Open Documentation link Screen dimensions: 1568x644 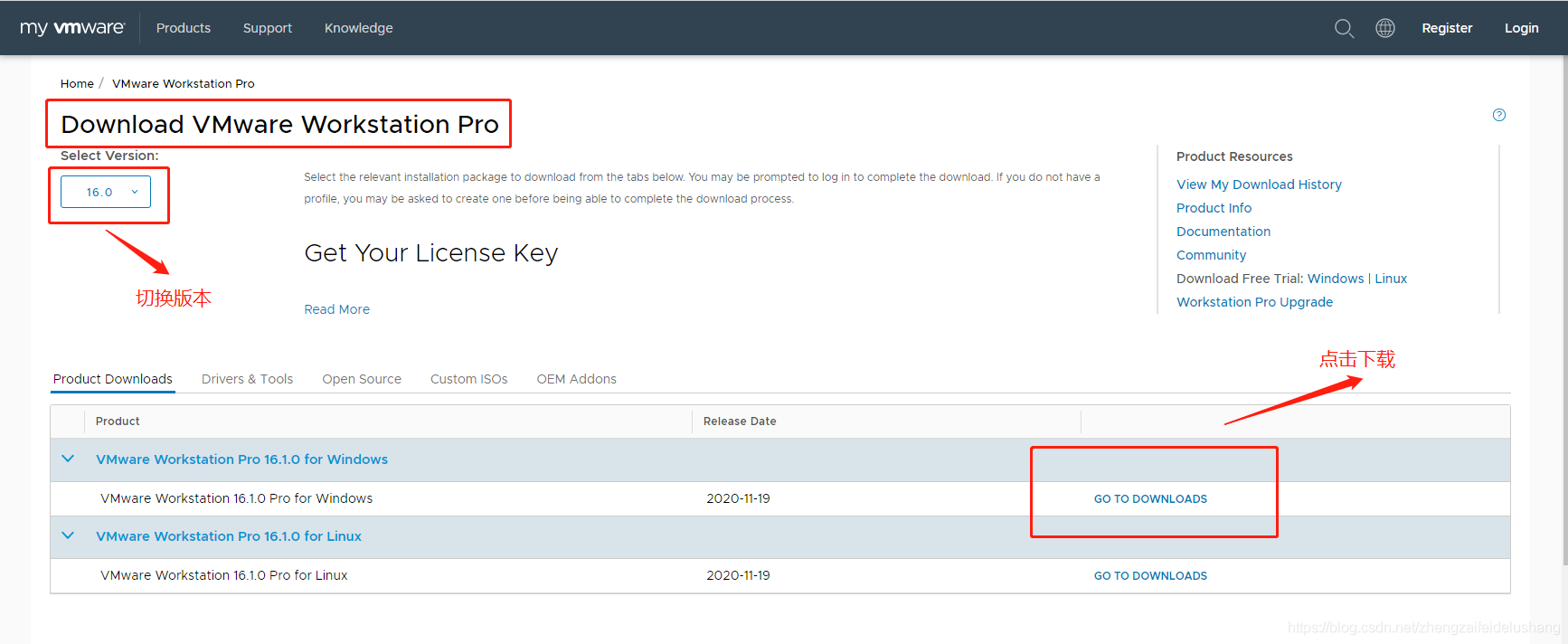(1223, 232)
